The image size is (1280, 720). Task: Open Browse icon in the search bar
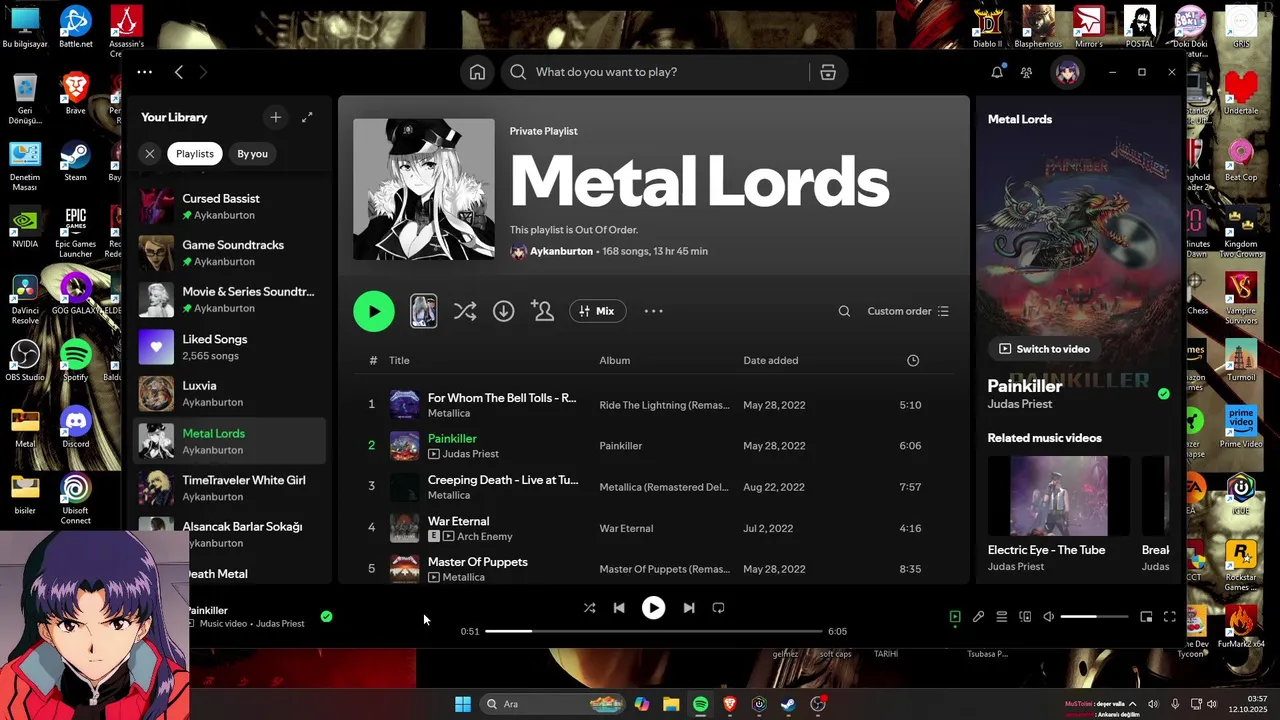[x=828, y=72]
